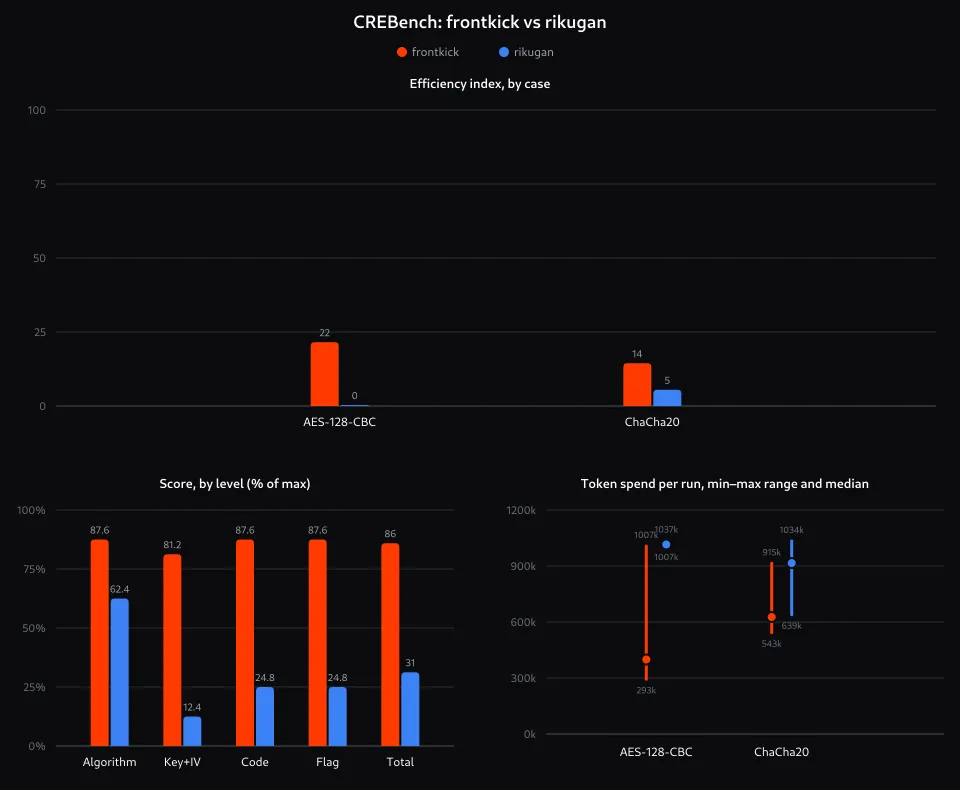960x790 pixels.
Task: Toggle the rikugan series in the legend
Action: coord(527,52)
